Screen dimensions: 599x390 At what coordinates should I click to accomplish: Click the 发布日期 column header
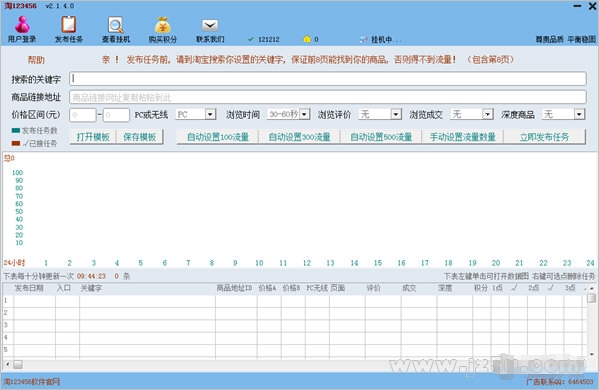(29, 288)
